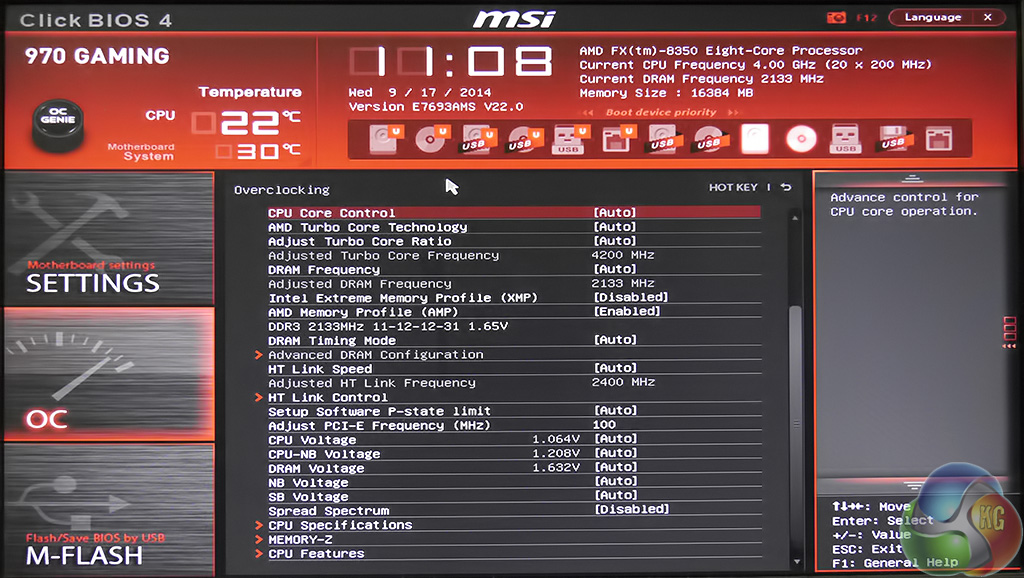Select the UEFI hard disk boot device icon
This screenshot has width=1024, height=578.
384,139
